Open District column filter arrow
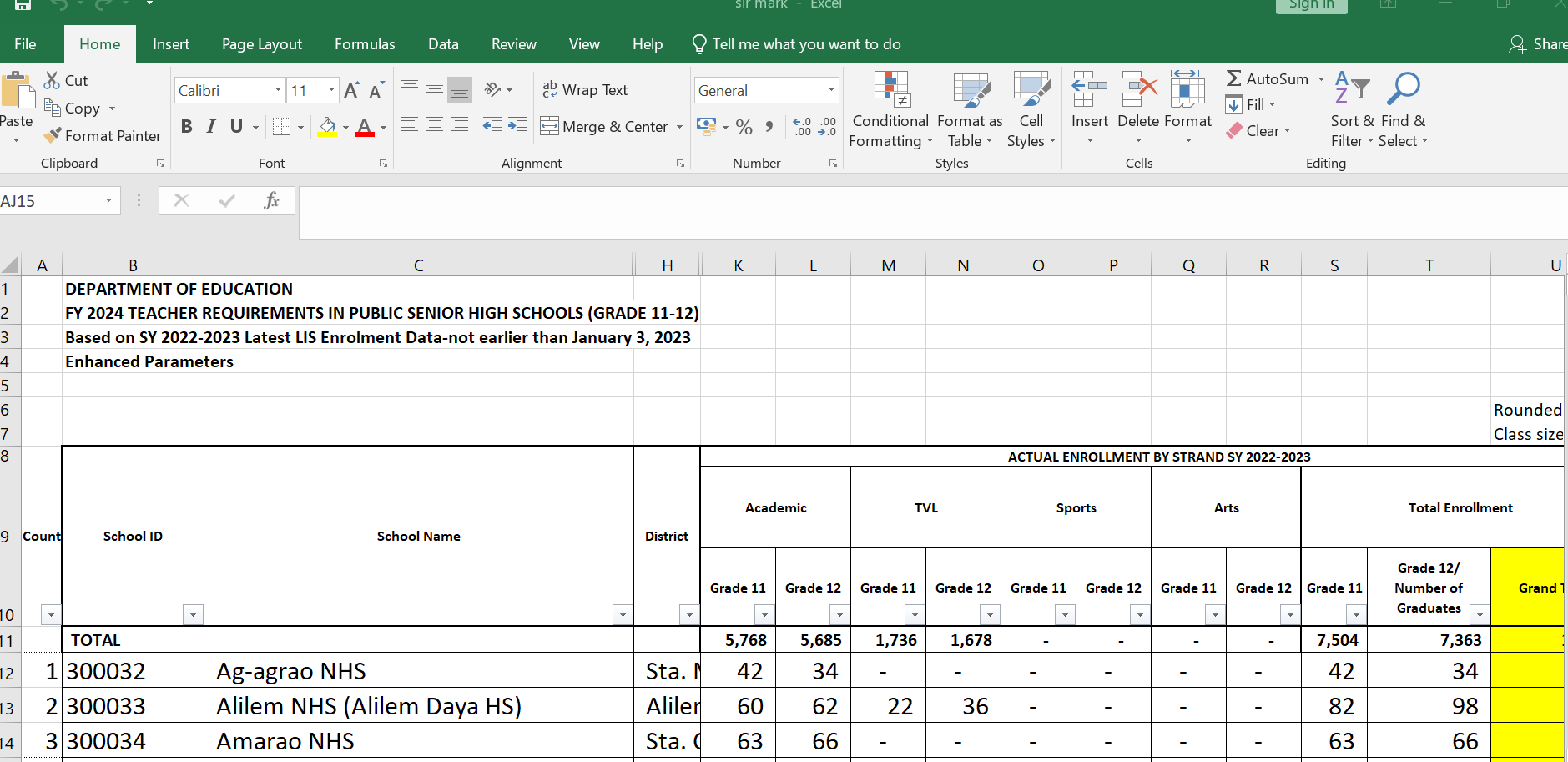This screenshot has height=762, width=1568. (x=689, y=615)
